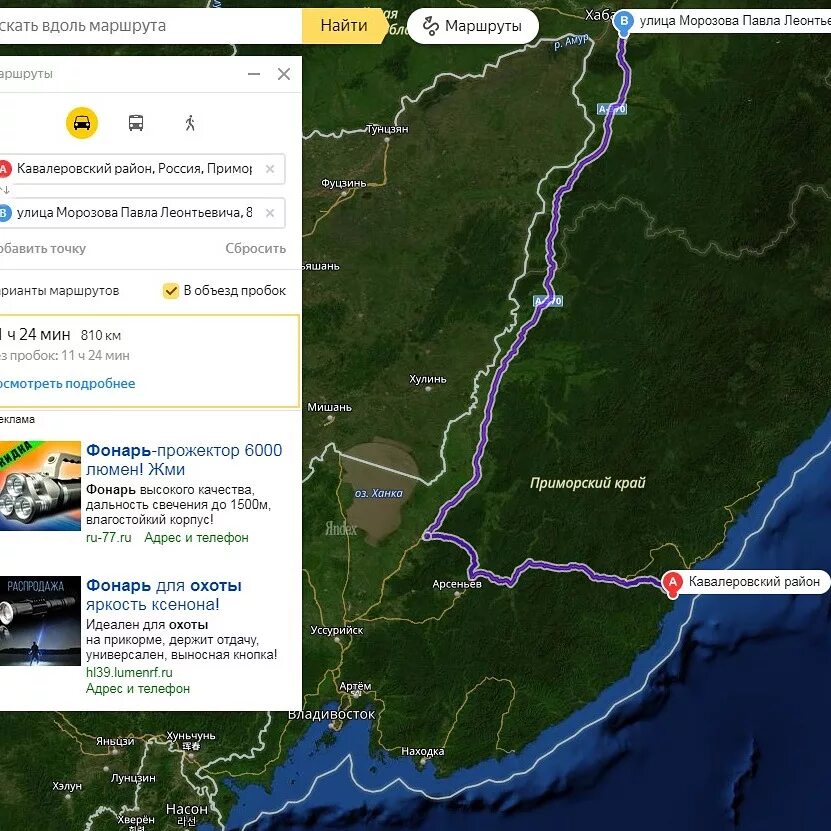The image size is (831, 831).
Task: Click the Хуньчунь city label
Action: pyautogui.click(x=191, y=736)
